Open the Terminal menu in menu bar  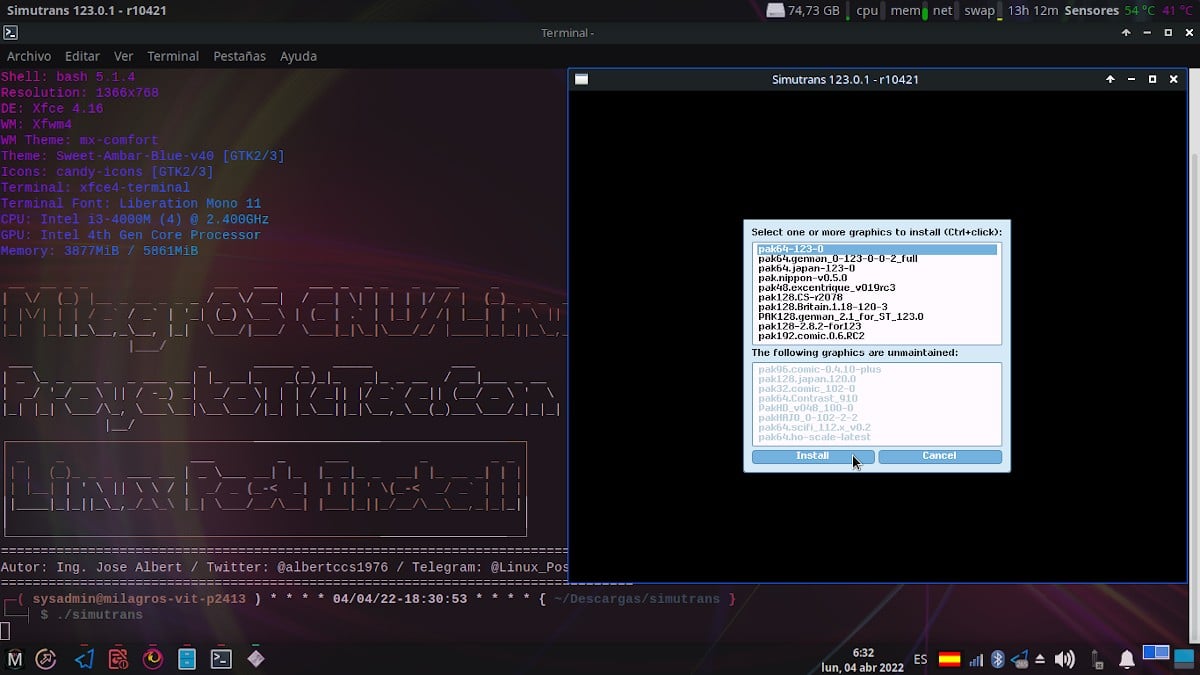tap(173, 56)
